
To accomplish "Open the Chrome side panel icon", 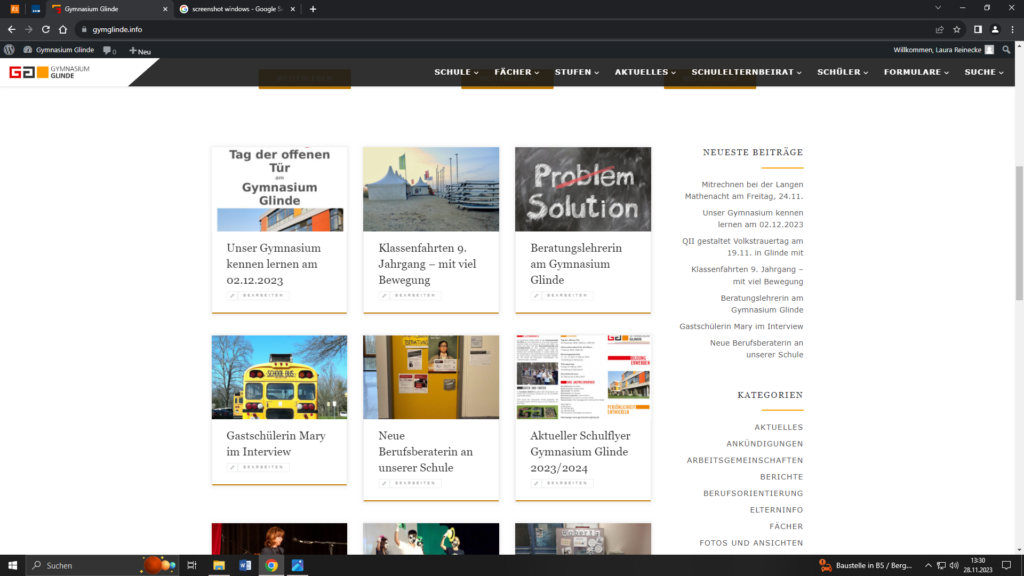I will point(977,29).
